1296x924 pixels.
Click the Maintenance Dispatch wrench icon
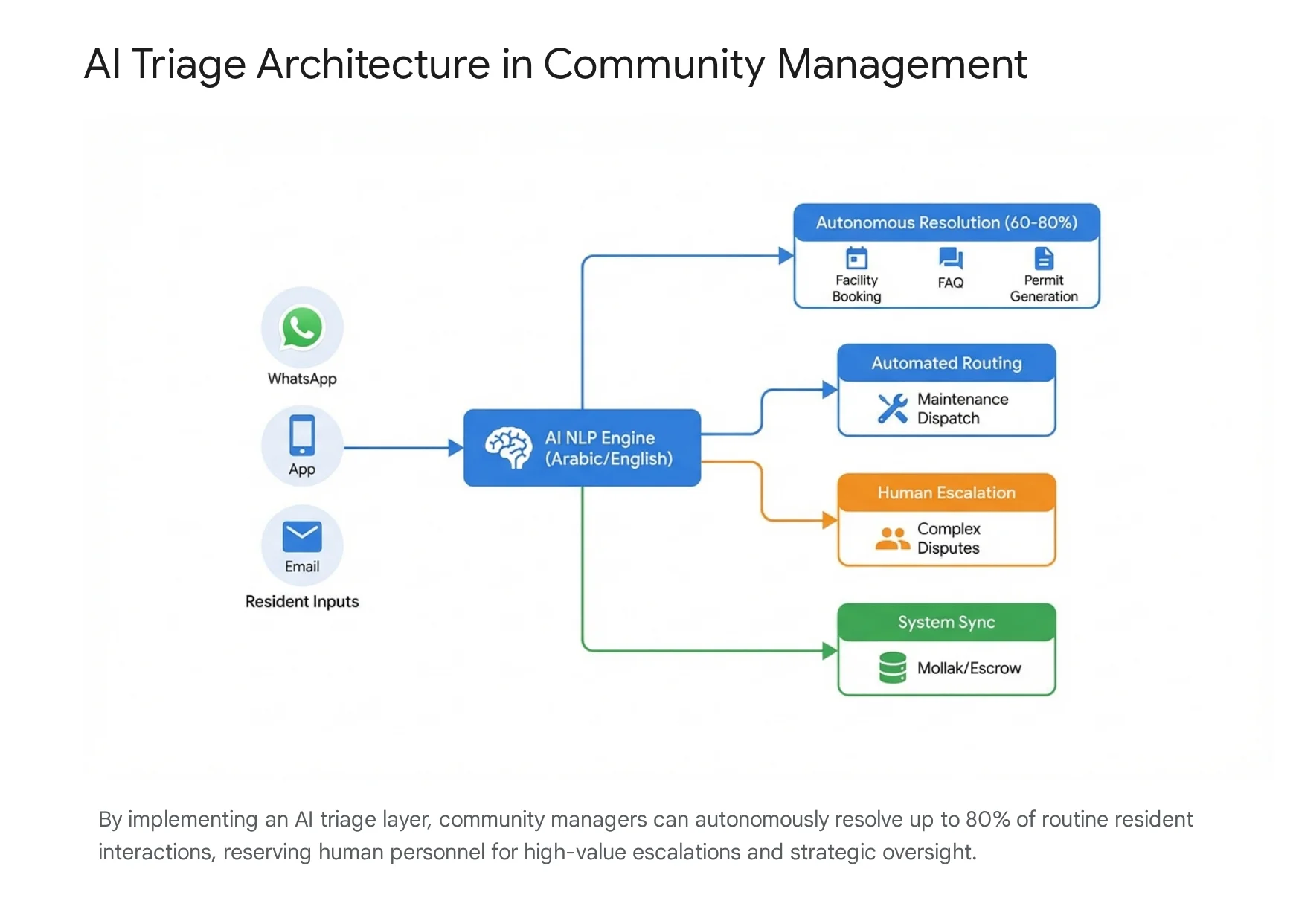point(893,408)
